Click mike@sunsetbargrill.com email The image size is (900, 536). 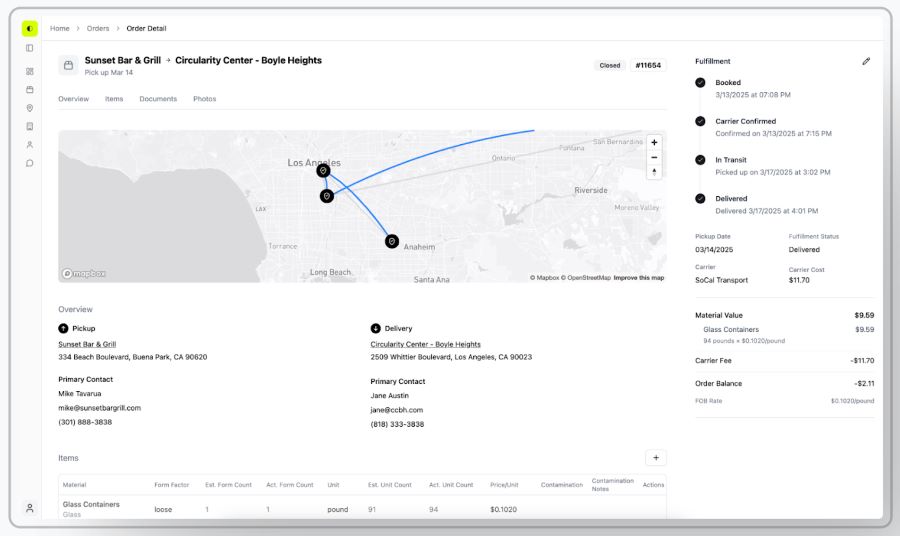(99, 408)
